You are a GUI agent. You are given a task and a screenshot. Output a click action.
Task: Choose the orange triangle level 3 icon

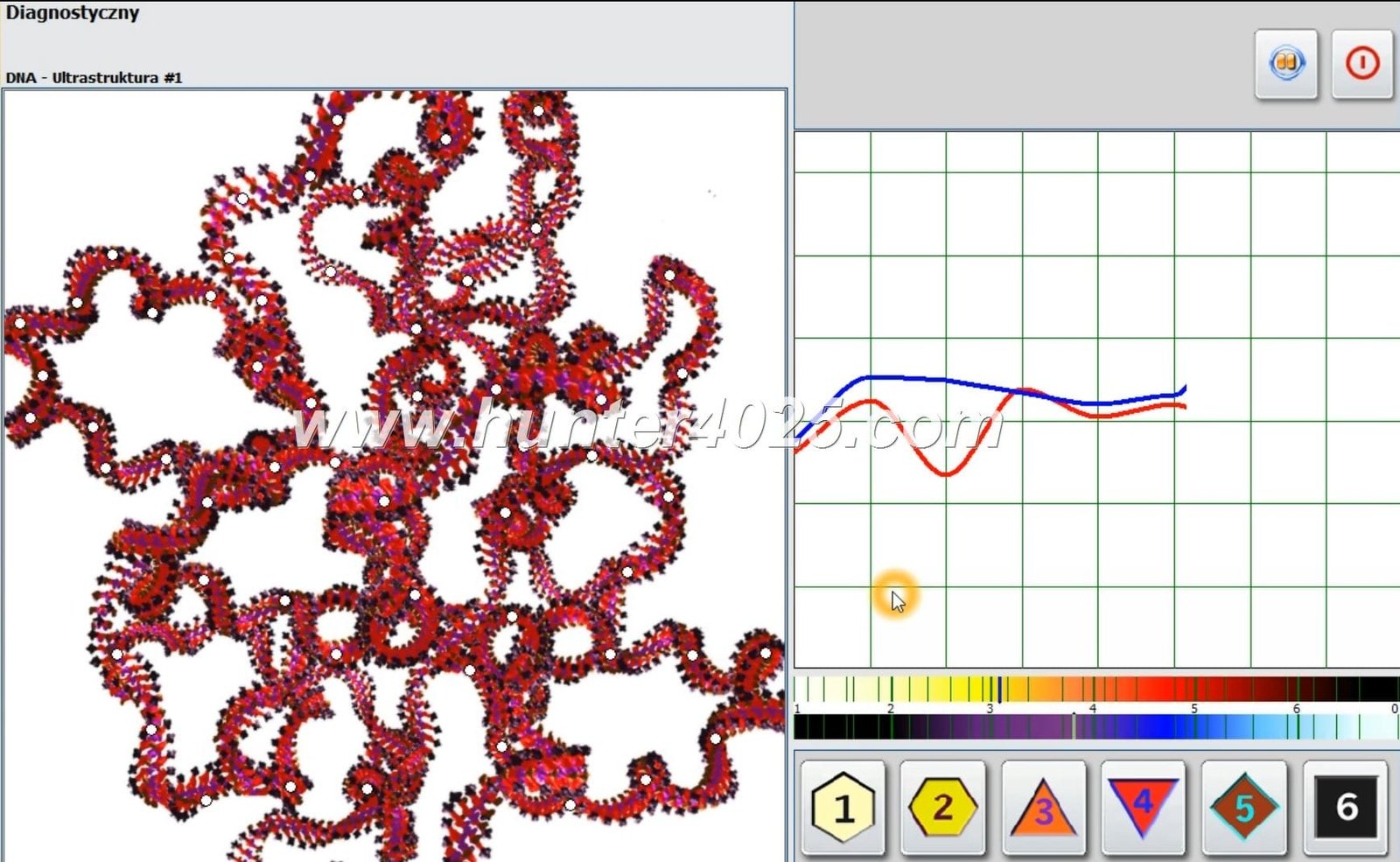click(x=1043, y=807)
